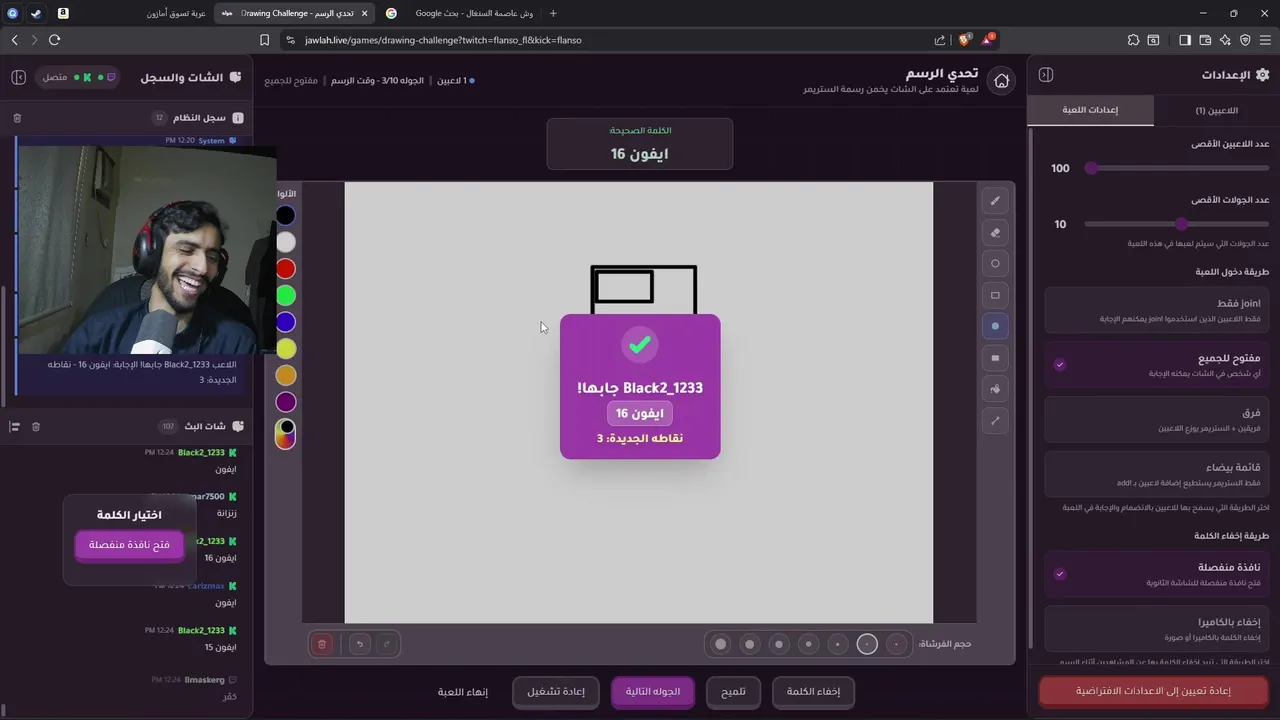Redo the drawing stroke
The image size is (1280, 720).
click(x=387, y=644)
